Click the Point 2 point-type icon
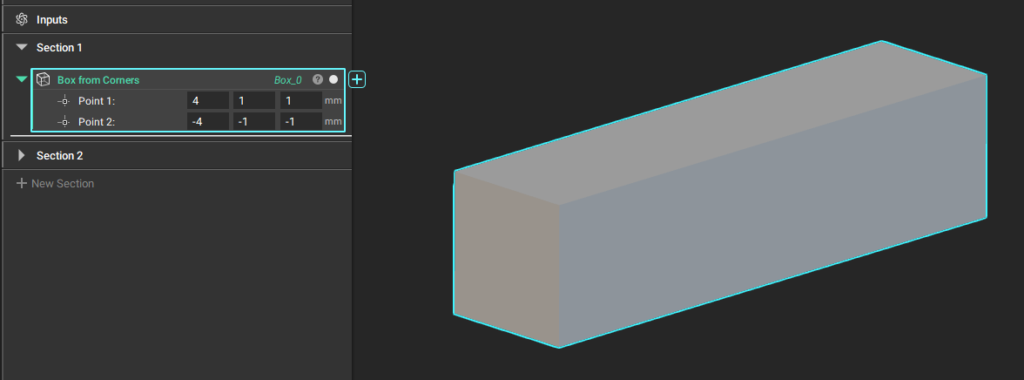 [63, 121]
